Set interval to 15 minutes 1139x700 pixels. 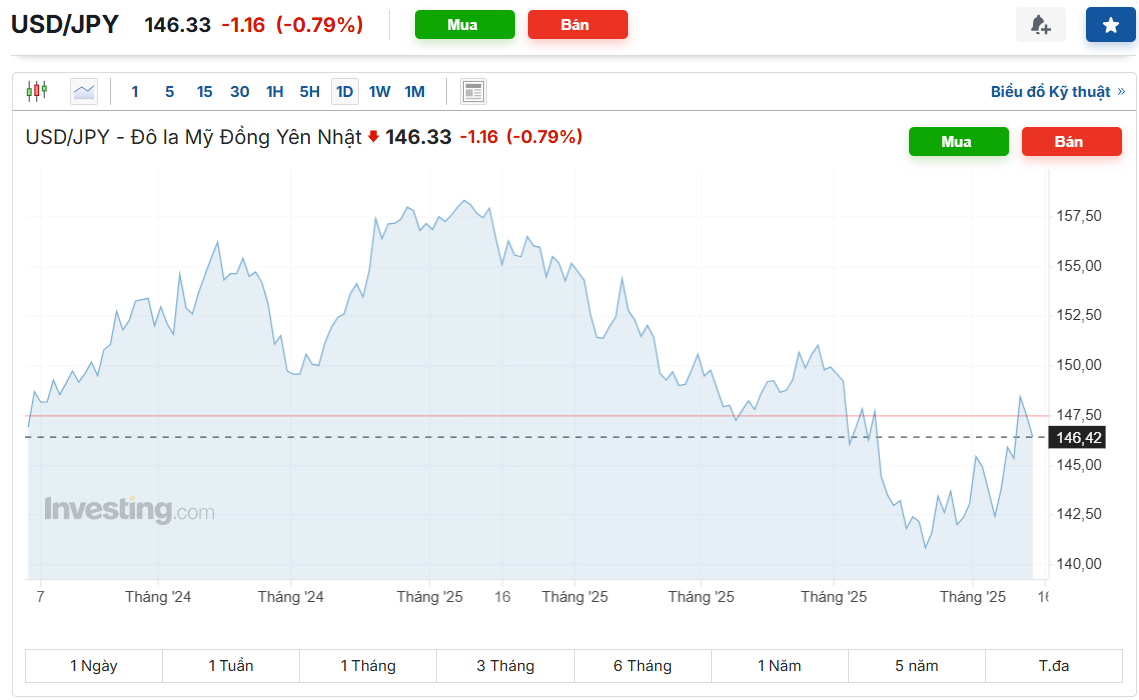coord(204,92)
